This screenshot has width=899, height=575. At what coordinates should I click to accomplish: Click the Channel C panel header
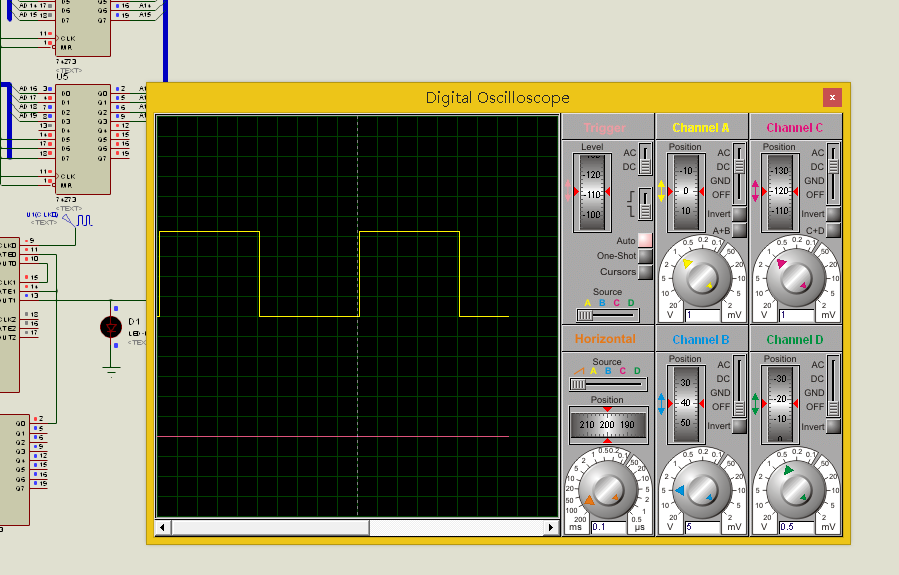795,127
